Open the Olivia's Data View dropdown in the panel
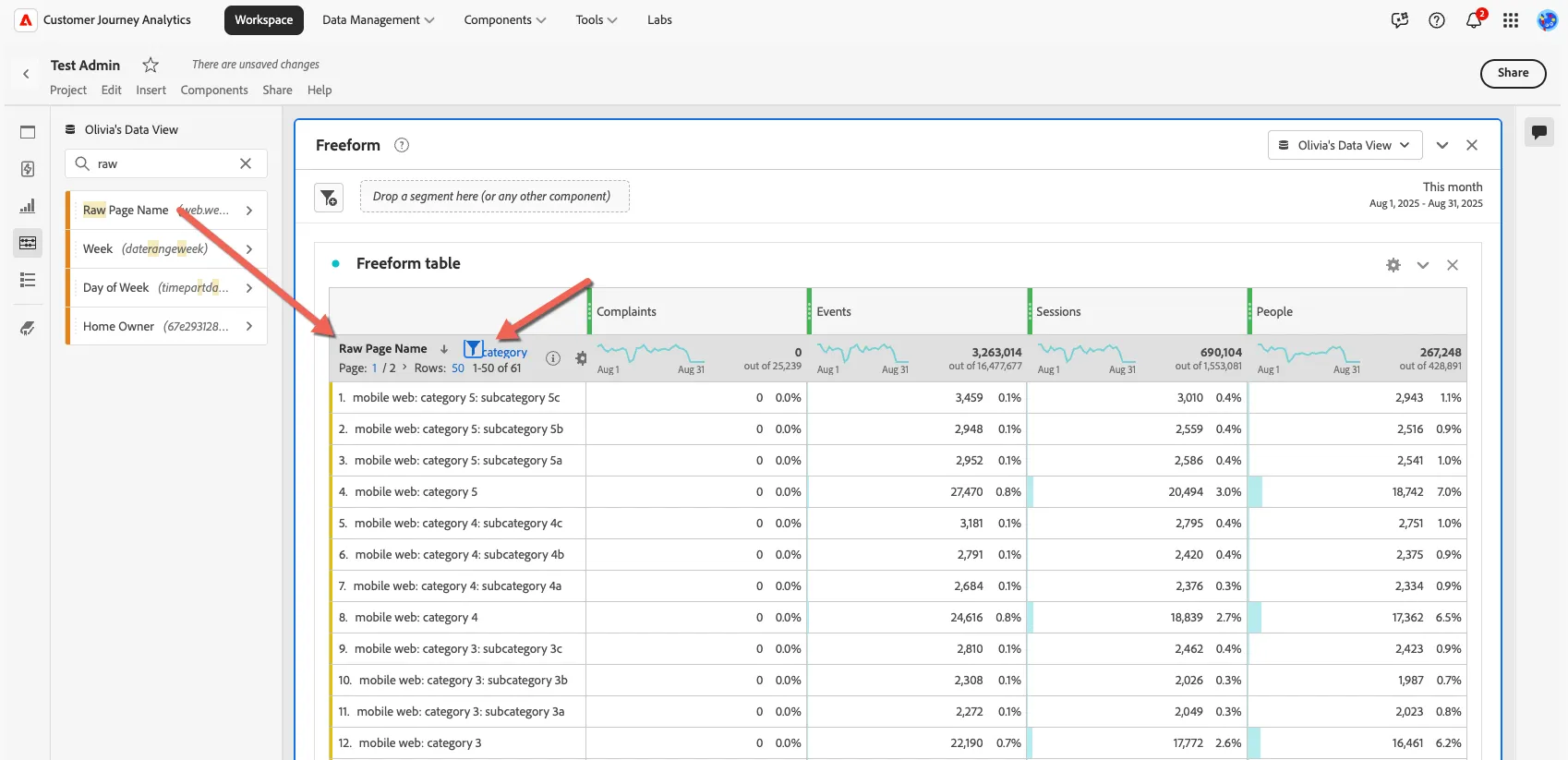Image resolution: width=1568 pixels, height=760 pixels. click(x=1345, y=145)
